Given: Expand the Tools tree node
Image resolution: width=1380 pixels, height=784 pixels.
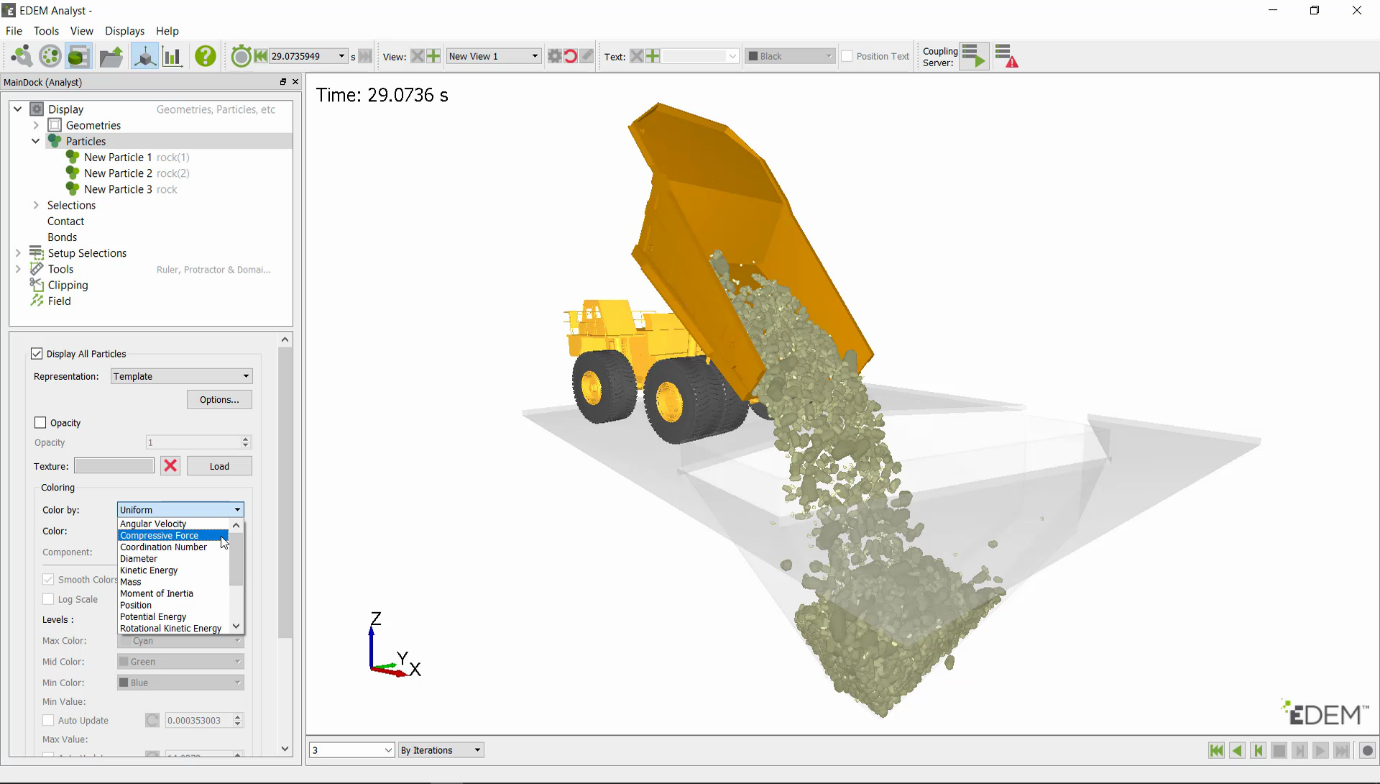Looking at the screenshot, I should 18,269.
